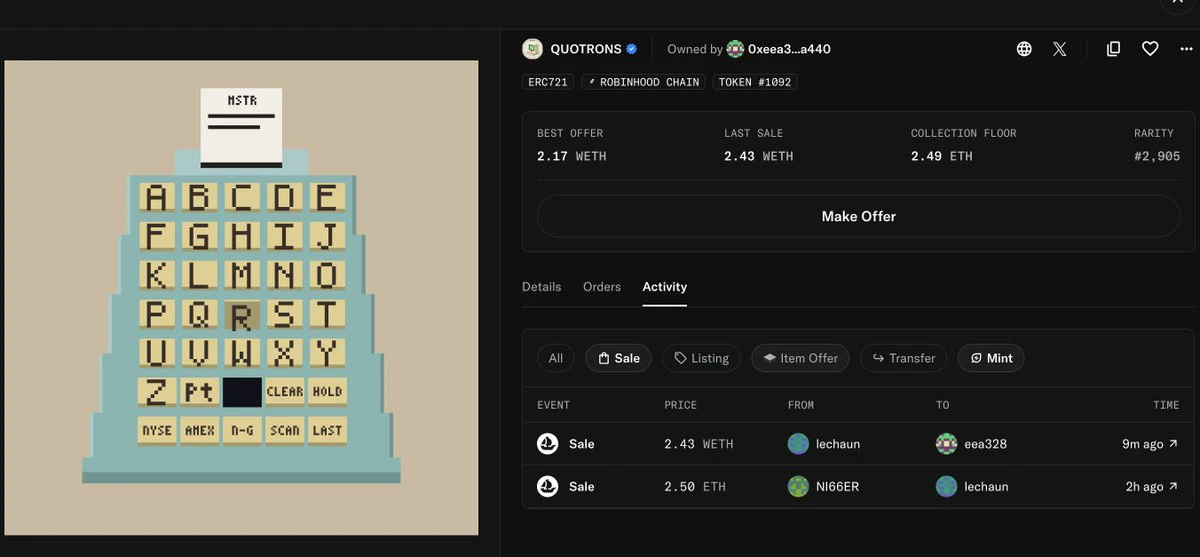Click the 2.43 WETH price in activity table
1200x557 pixels.
699,444
